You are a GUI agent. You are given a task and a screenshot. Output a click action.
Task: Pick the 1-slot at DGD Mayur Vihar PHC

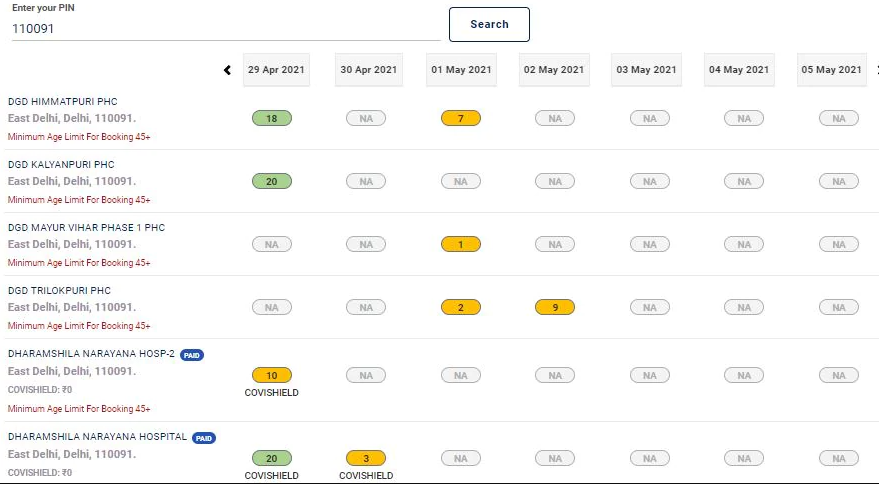coord(461,244)
